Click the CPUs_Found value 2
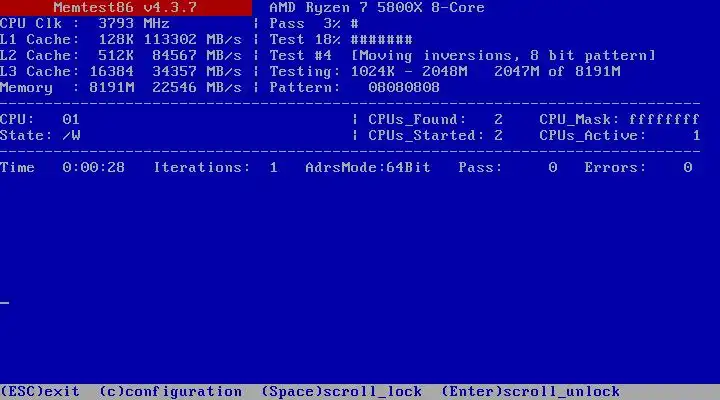The width and height of the screenshot is (720, 400). 498,119
